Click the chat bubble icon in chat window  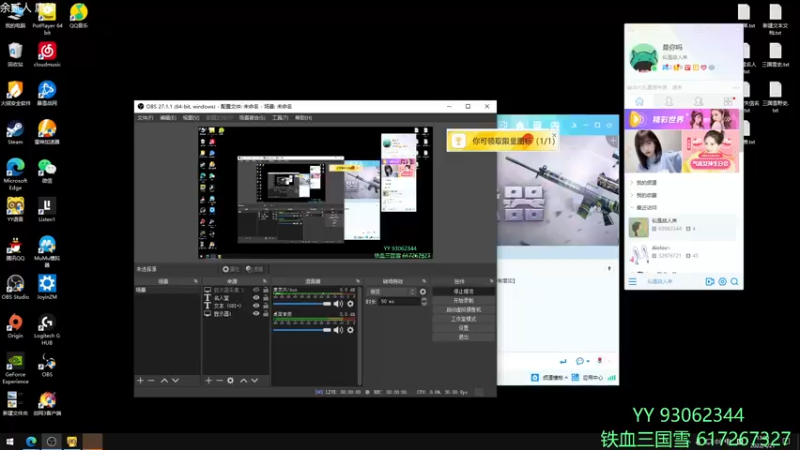pos(580,361)
